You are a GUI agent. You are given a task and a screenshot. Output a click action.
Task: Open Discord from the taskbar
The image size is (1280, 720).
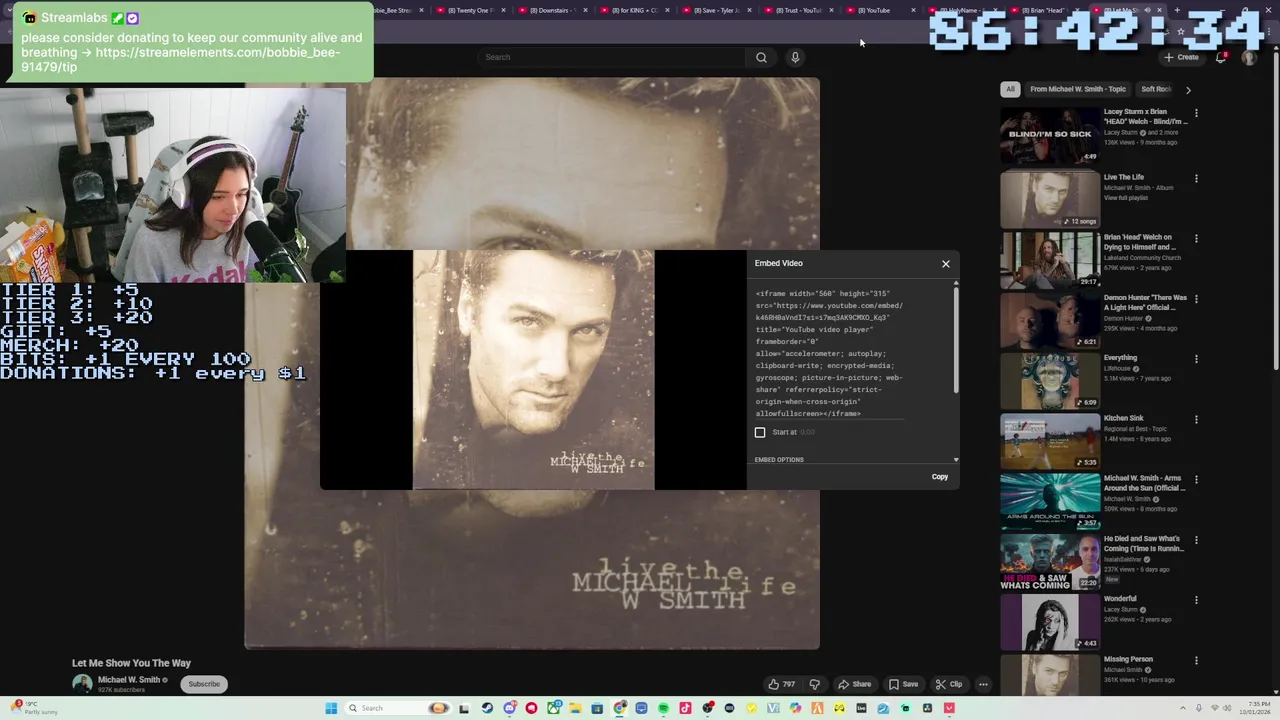(510, 708)
